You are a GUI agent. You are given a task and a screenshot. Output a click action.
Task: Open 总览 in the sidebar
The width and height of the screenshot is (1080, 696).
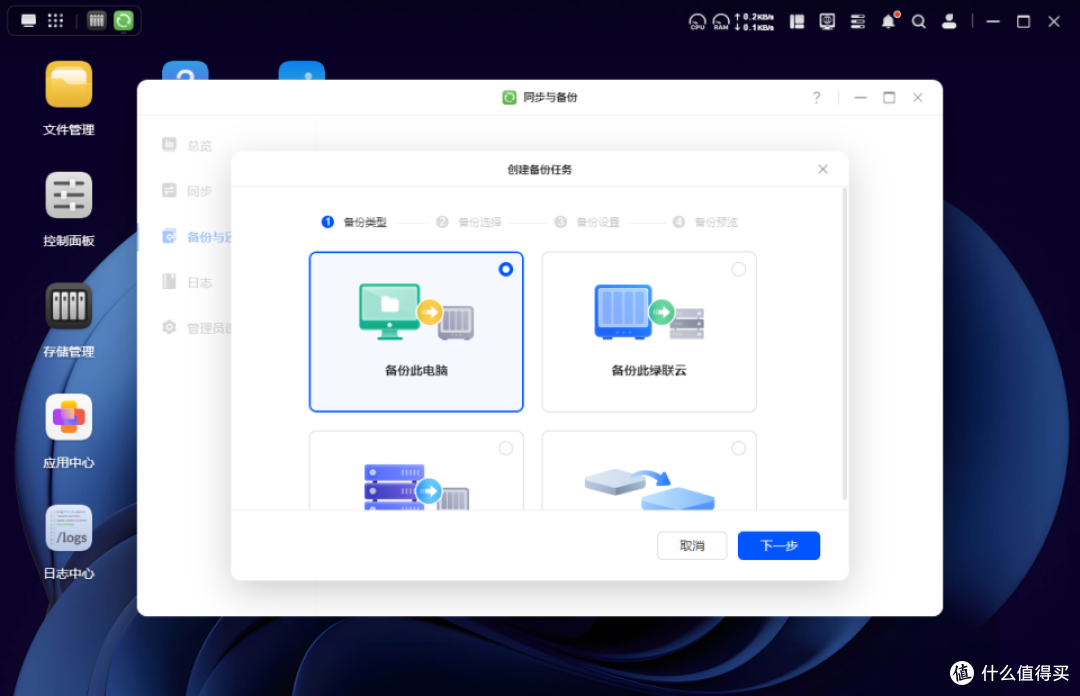187,145
